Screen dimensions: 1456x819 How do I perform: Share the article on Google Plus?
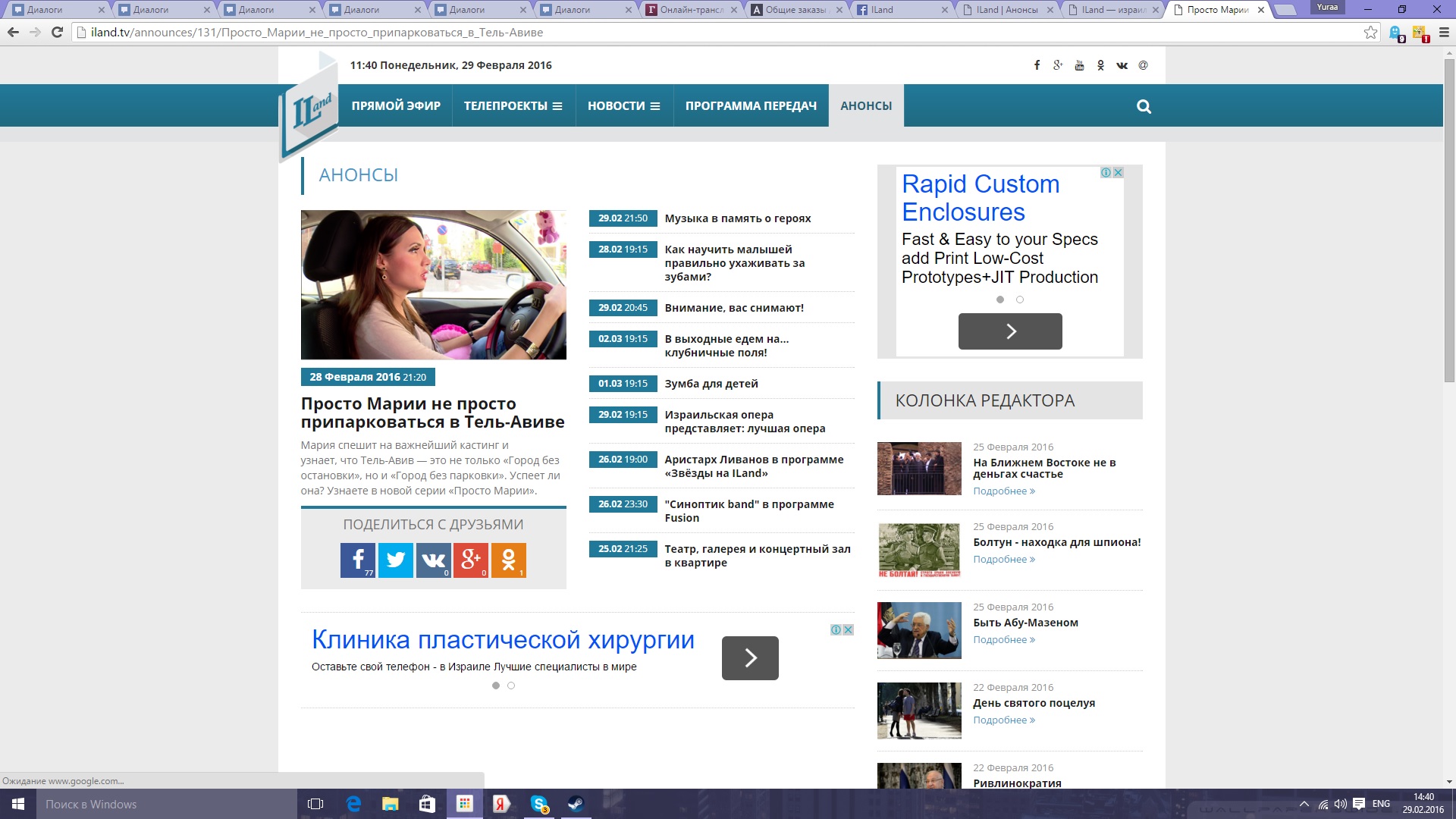coord(471,560)
